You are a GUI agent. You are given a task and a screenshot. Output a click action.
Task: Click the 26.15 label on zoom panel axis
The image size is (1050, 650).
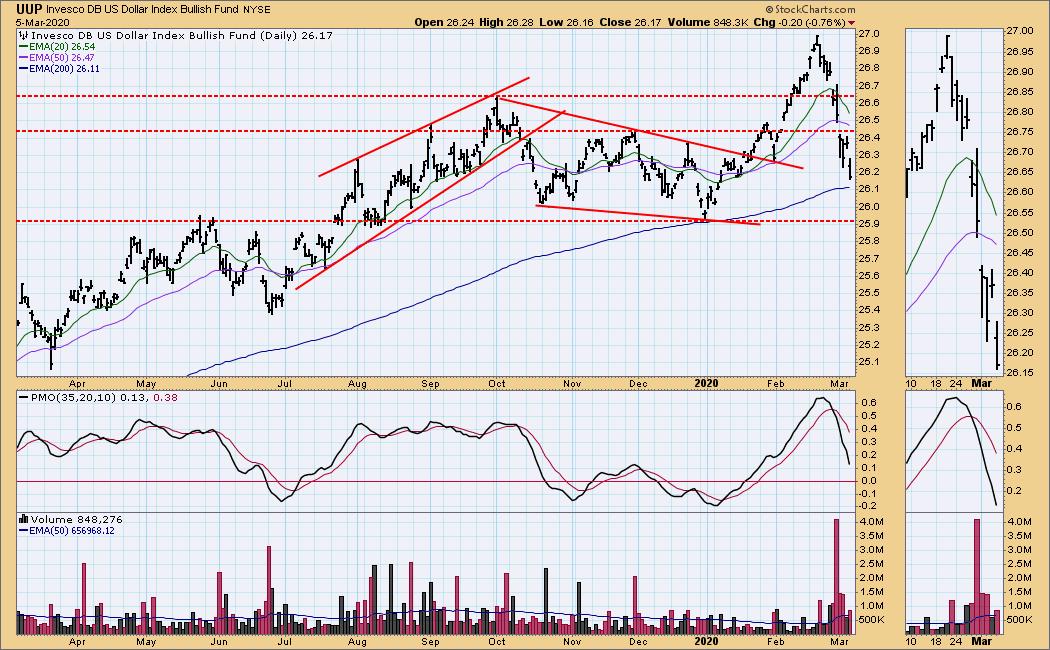(1019, 373)
